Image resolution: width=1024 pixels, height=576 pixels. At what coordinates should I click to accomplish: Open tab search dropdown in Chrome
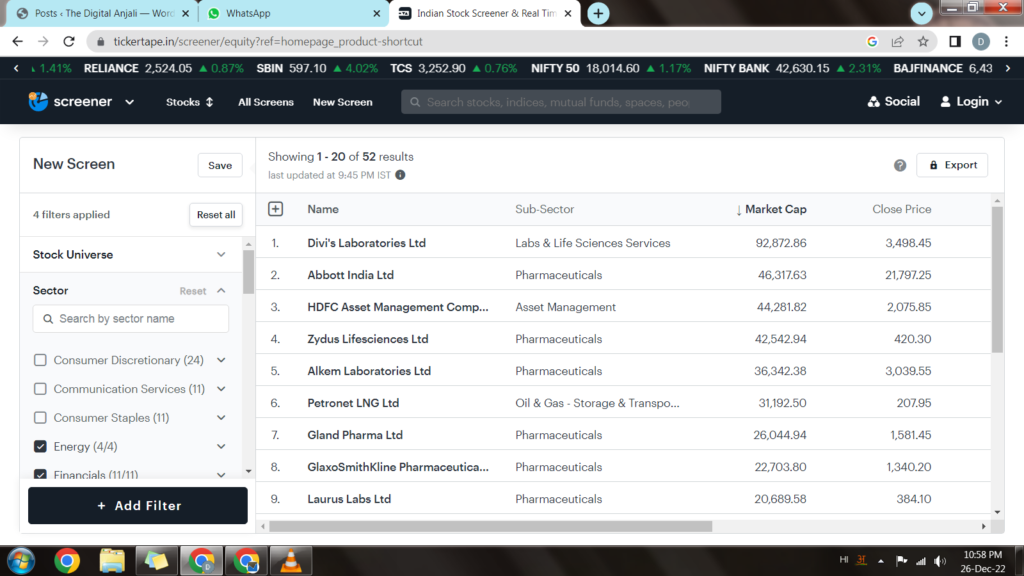[x=921, y=13]
